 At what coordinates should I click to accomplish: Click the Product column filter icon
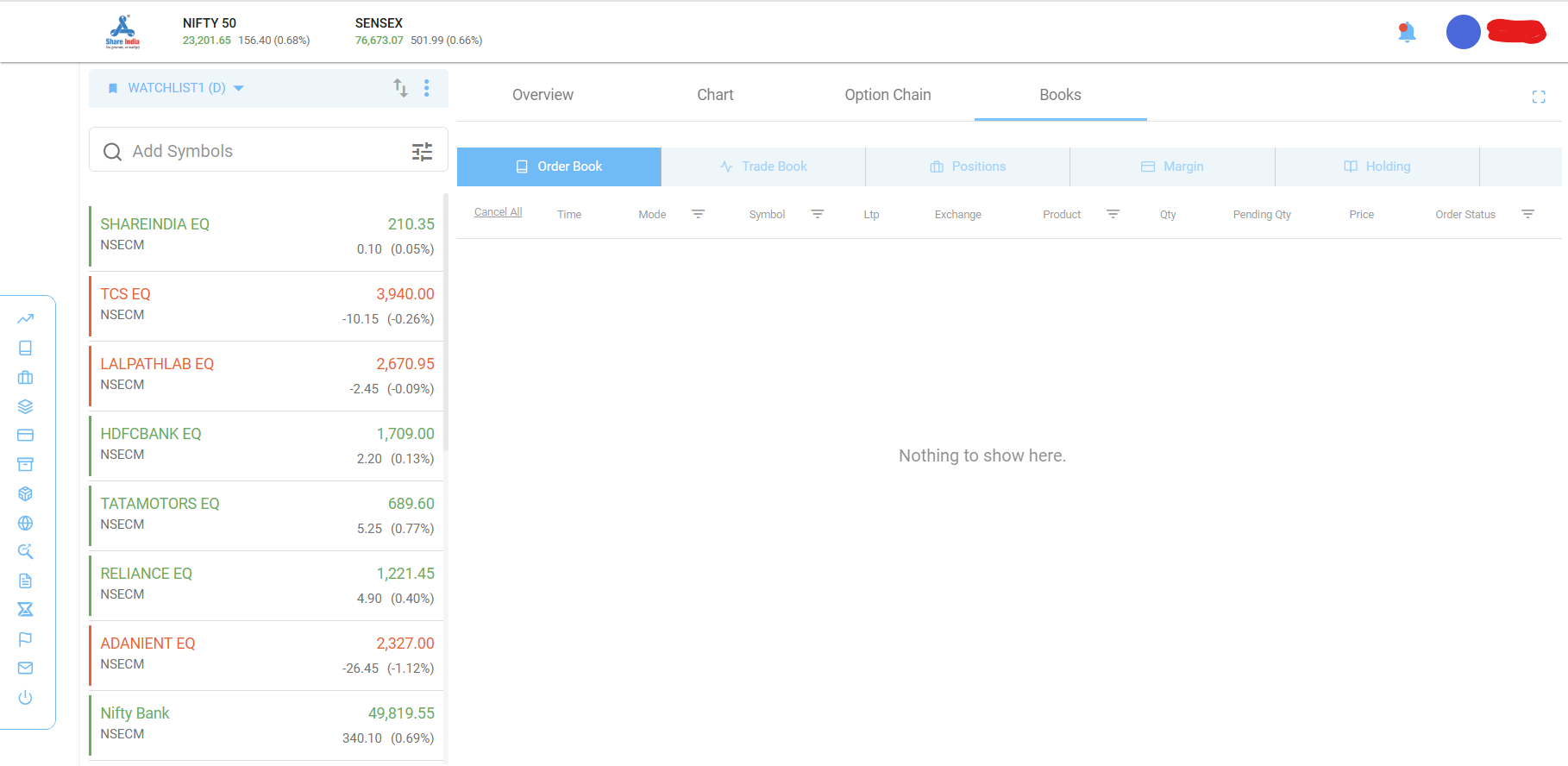pyautogui.click(x=1113, y=214)
